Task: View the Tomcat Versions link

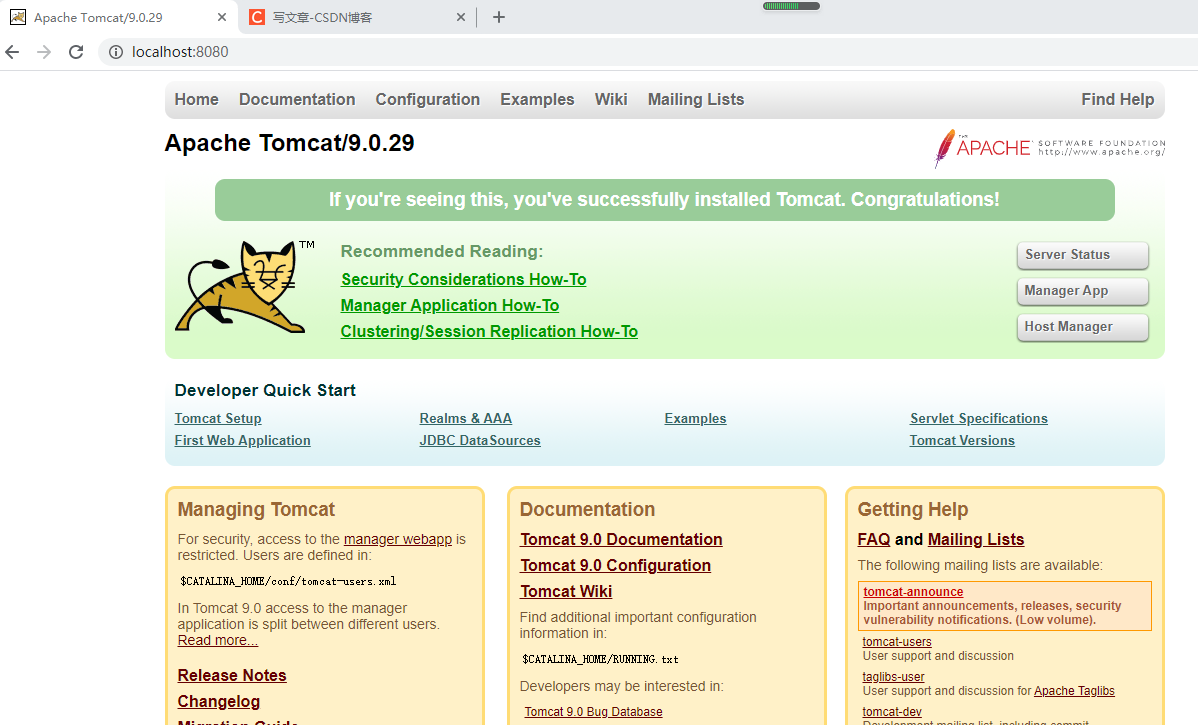Action: 962,441
